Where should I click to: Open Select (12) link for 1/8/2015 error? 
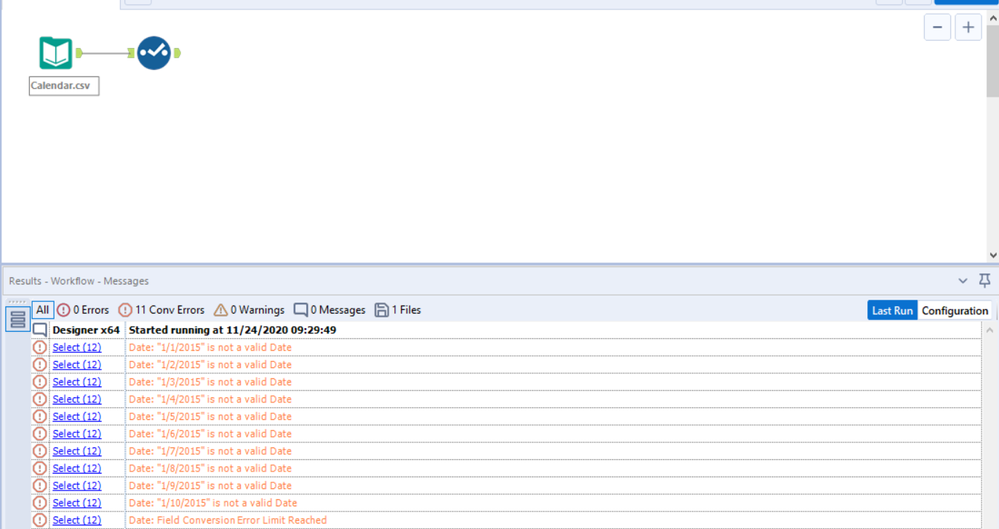(x=76, y=468)
